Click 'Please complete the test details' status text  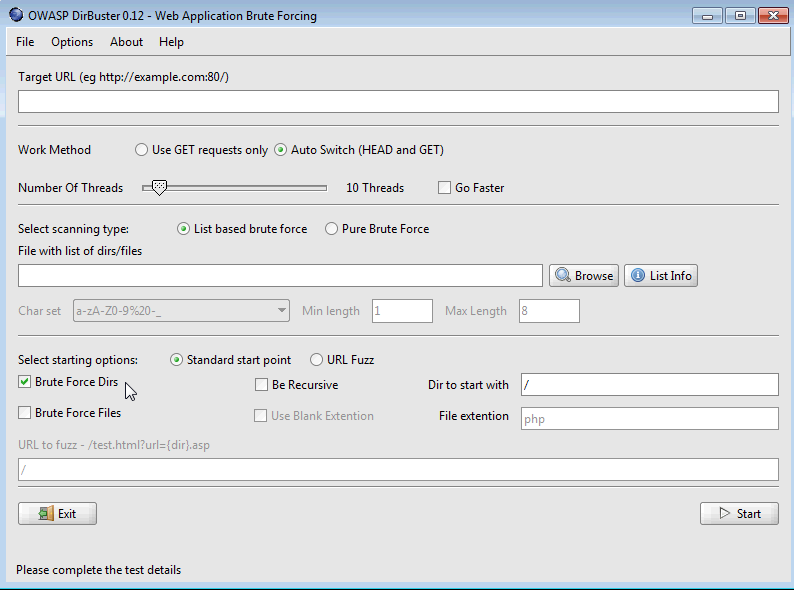(x=98, y=570)
